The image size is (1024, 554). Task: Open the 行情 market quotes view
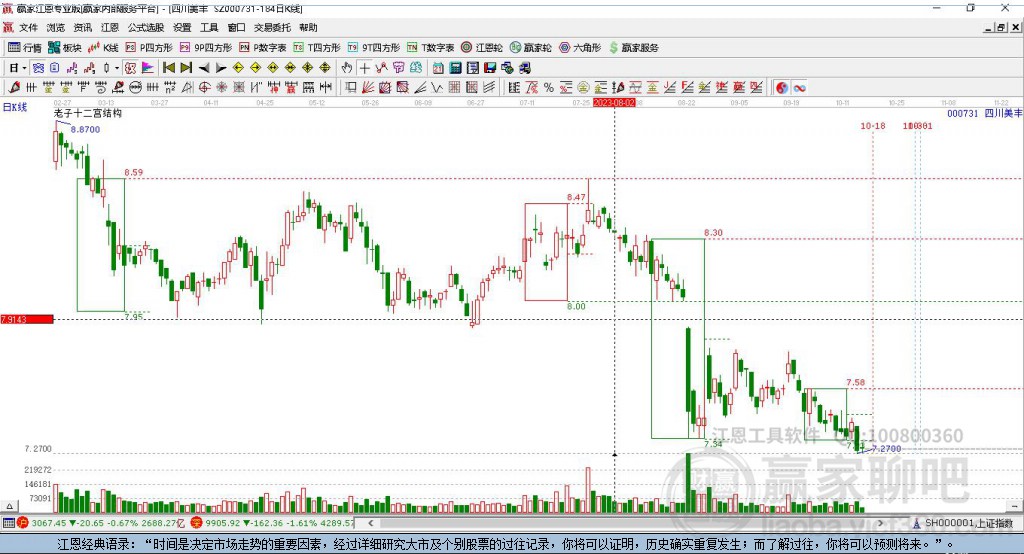click(x=25, y=48)
